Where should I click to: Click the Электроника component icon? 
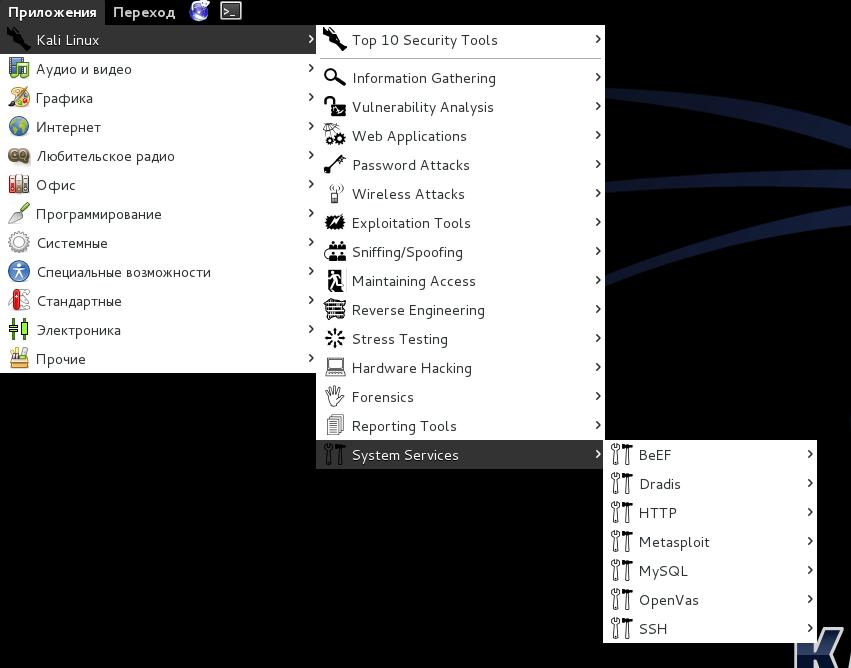(x=19, y=329)
